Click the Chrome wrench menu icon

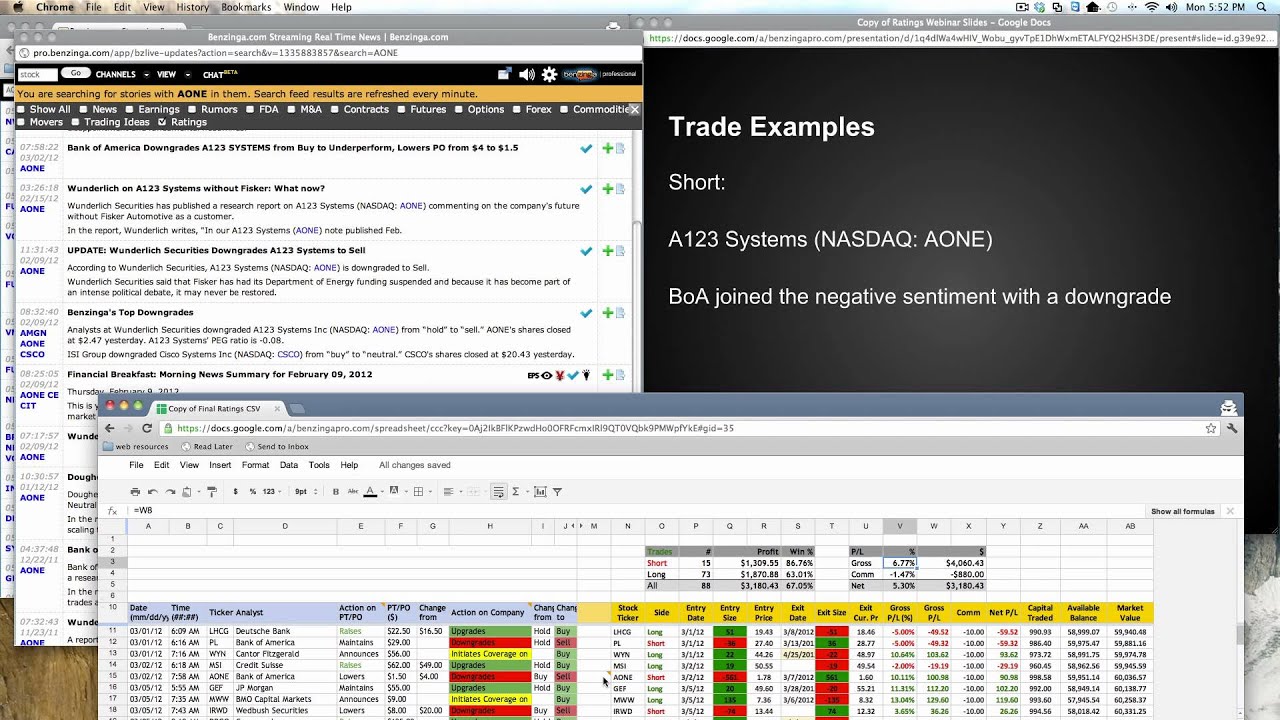click(x=1232, y=428)
